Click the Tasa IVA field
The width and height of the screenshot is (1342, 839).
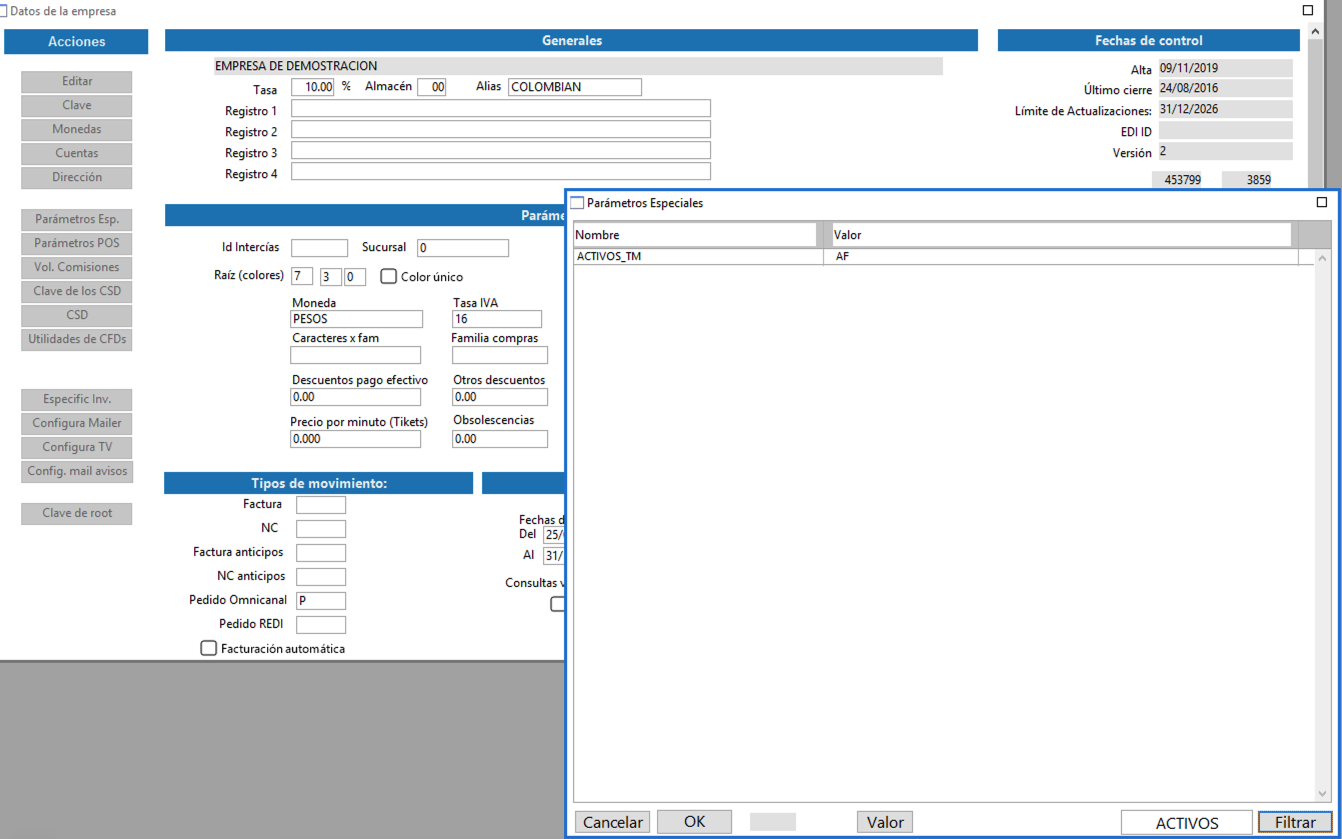497,319
